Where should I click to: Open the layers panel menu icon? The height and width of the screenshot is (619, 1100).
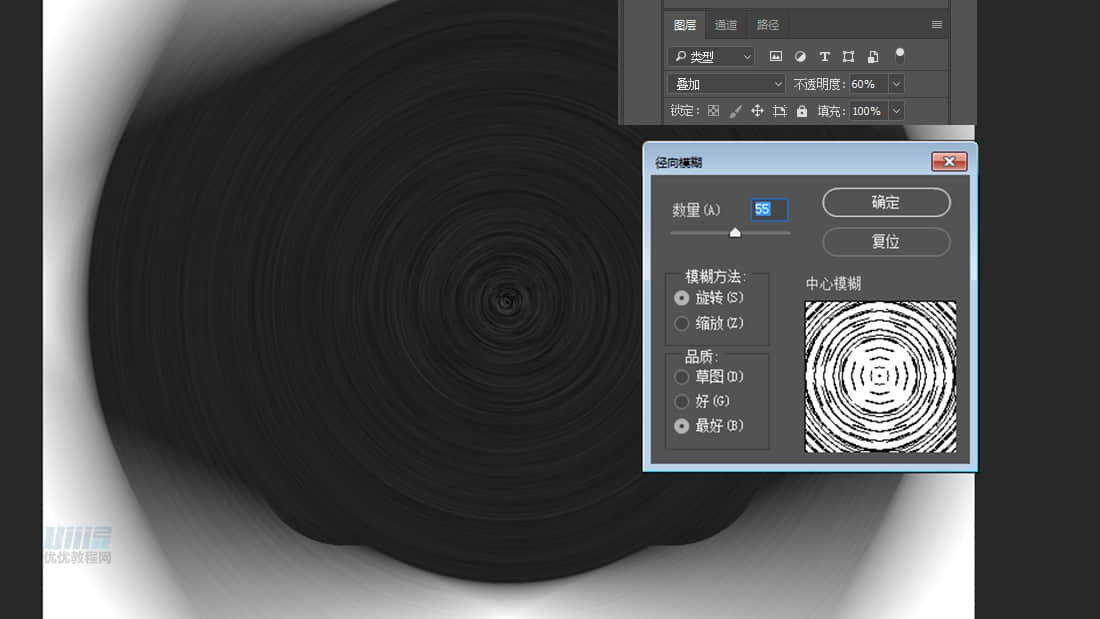937,25
